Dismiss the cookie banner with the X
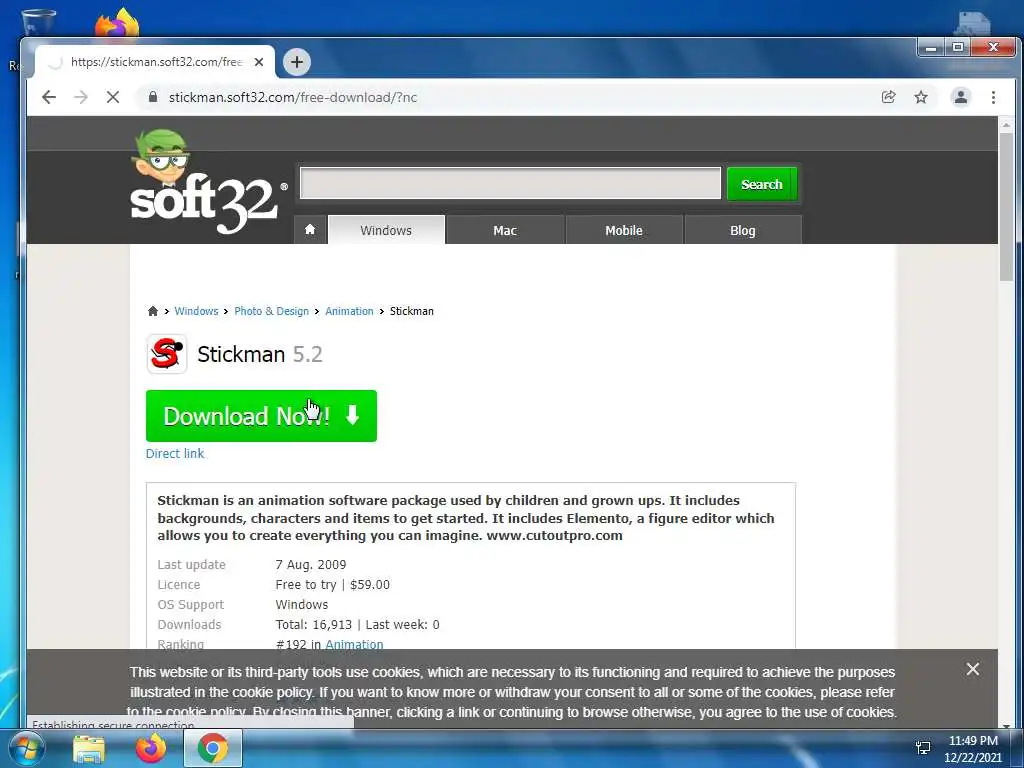This screenshot has width=1024, height=768. point(972,669)
